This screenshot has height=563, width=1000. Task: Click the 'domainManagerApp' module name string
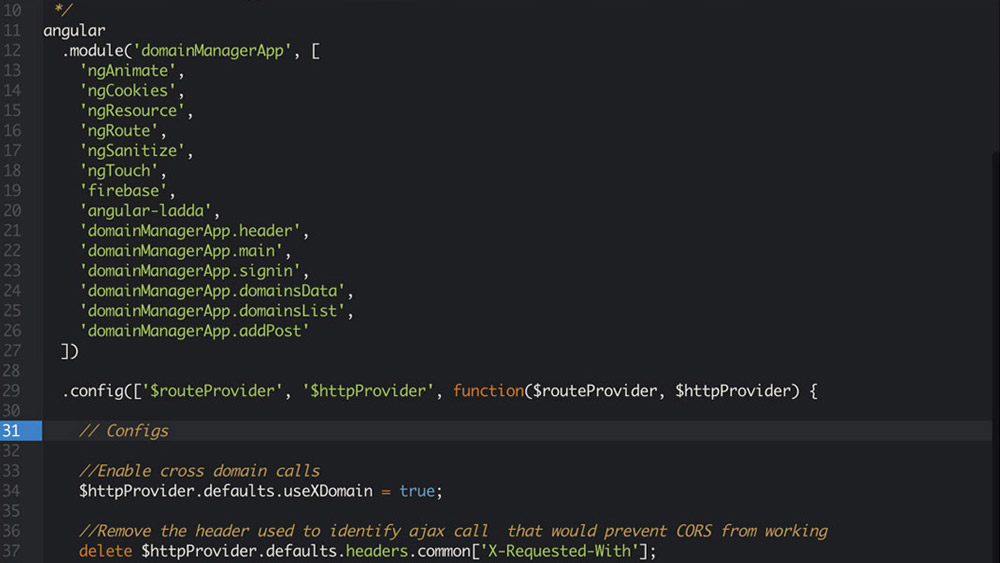coord(212,50)
